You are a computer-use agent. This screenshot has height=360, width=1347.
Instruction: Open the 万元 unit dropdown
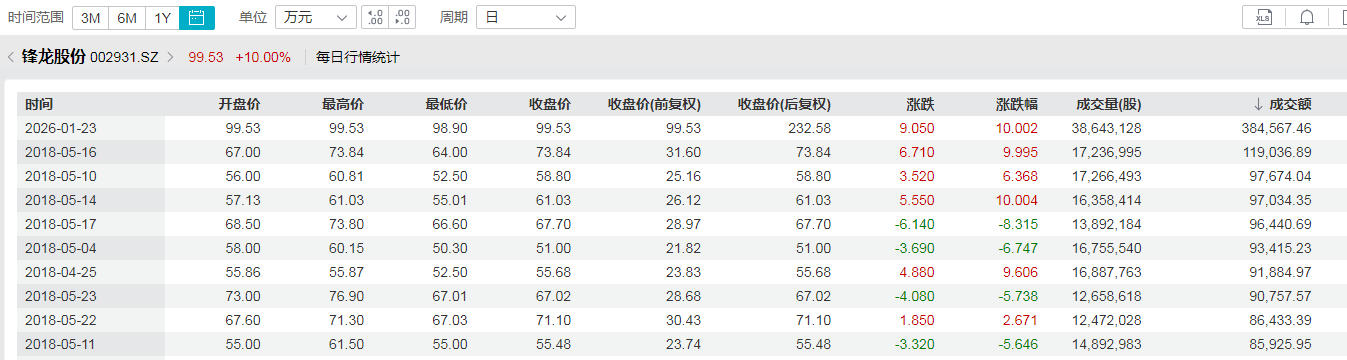pyautogui.click(x=315, y=17)
